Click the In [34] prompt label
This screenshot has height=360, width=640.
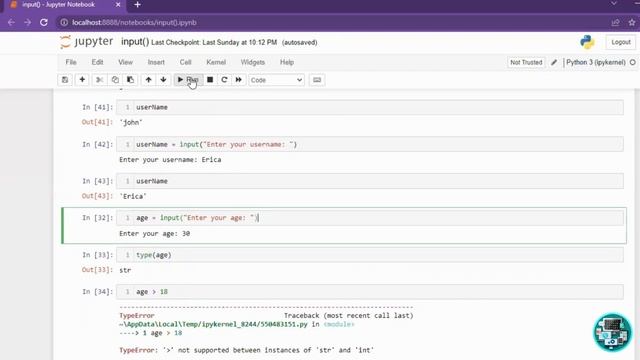coord(97,291)
